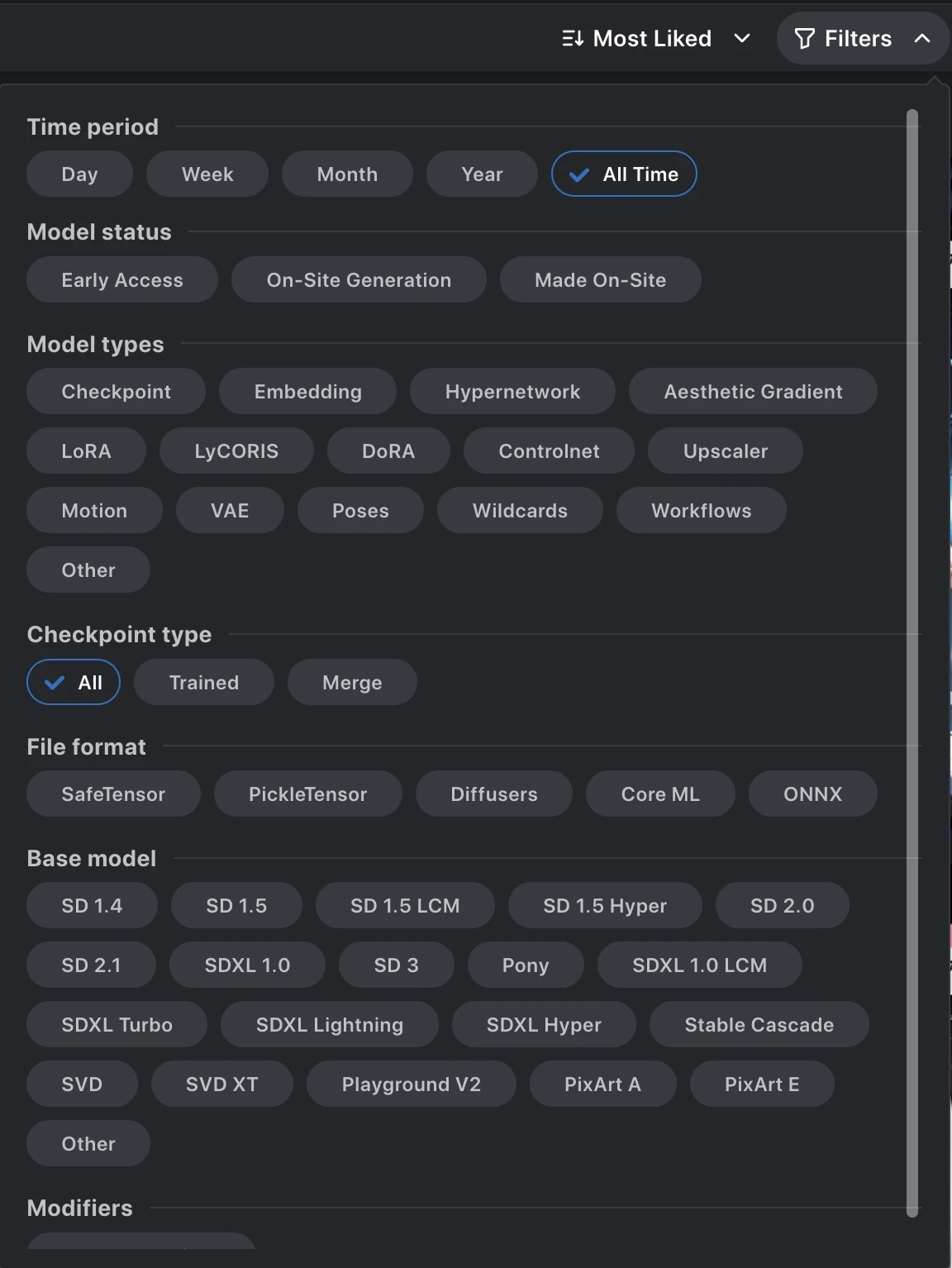Choose the ONNX file format chip
The width and height of the screenshot is (952, 1268).
[812, 794]
